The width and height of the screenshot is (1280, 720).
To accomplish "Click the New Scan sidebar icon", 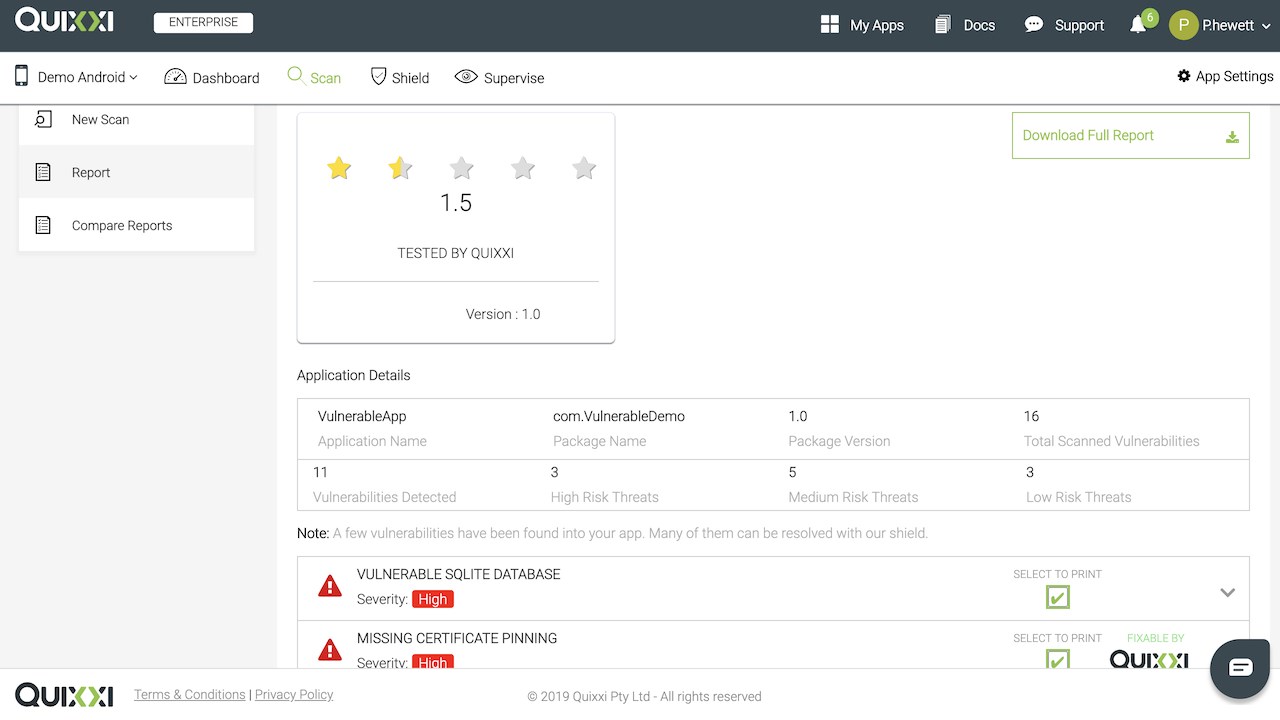I will (x=43, y=119).
